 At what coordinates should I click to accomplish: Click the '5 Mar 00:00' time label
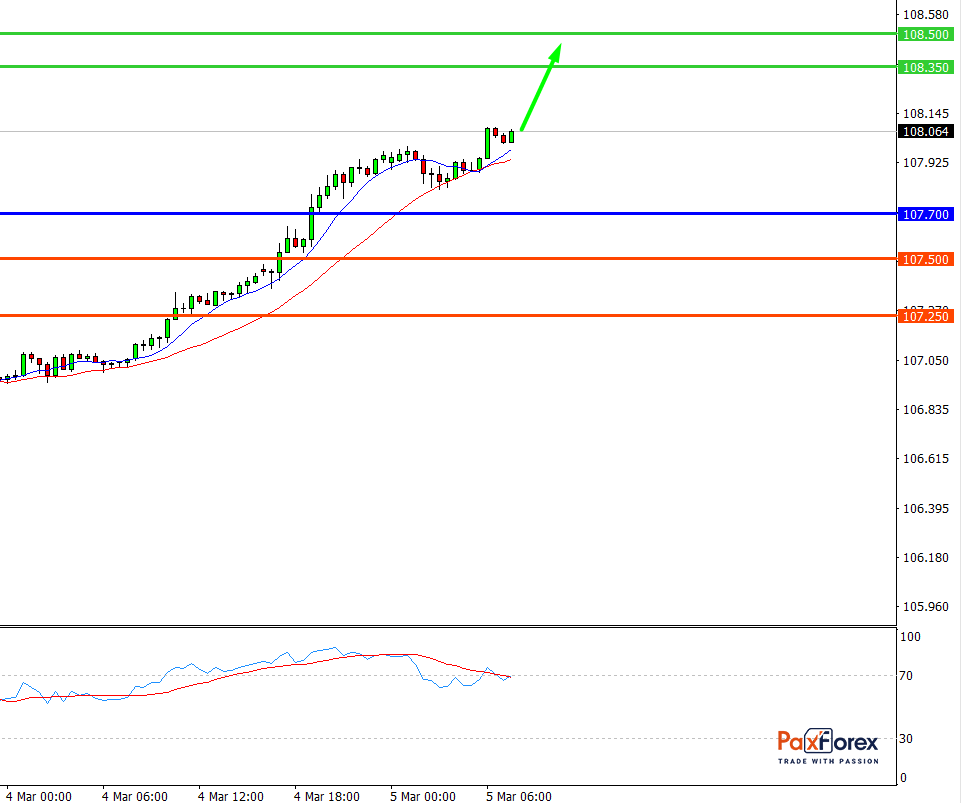(x=423, y=796)
